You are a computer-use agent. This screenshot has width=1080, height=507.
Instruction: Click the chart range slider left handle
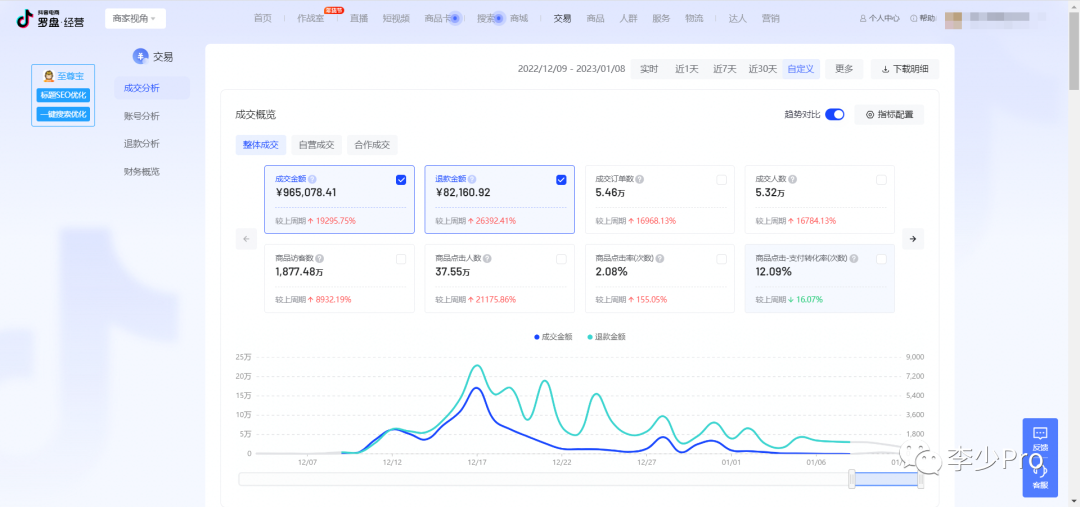(852, 479)
